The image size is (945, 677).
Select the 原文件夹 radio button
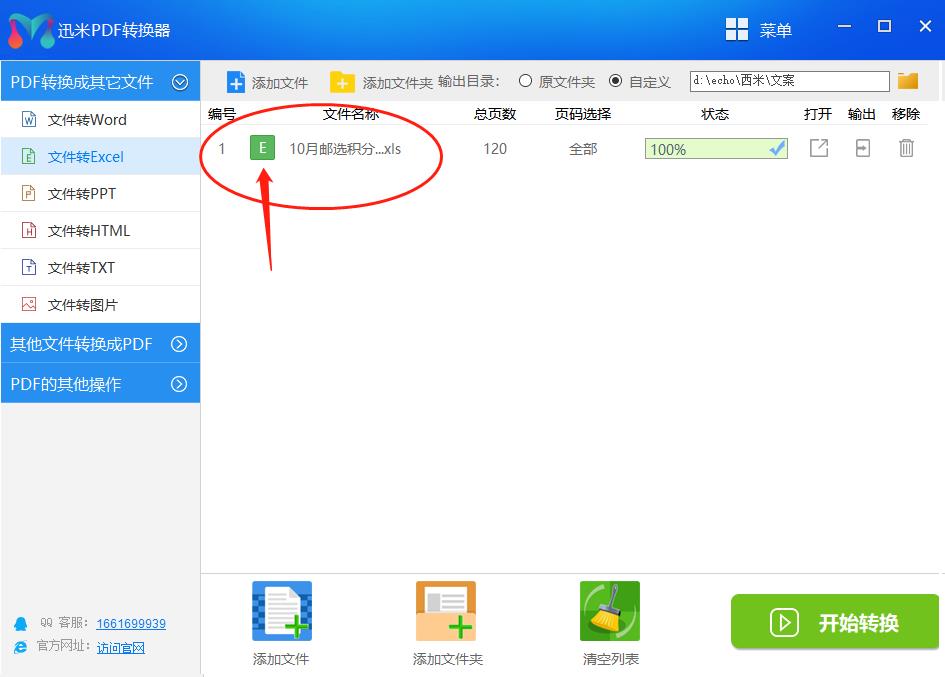tap(525, 81)
